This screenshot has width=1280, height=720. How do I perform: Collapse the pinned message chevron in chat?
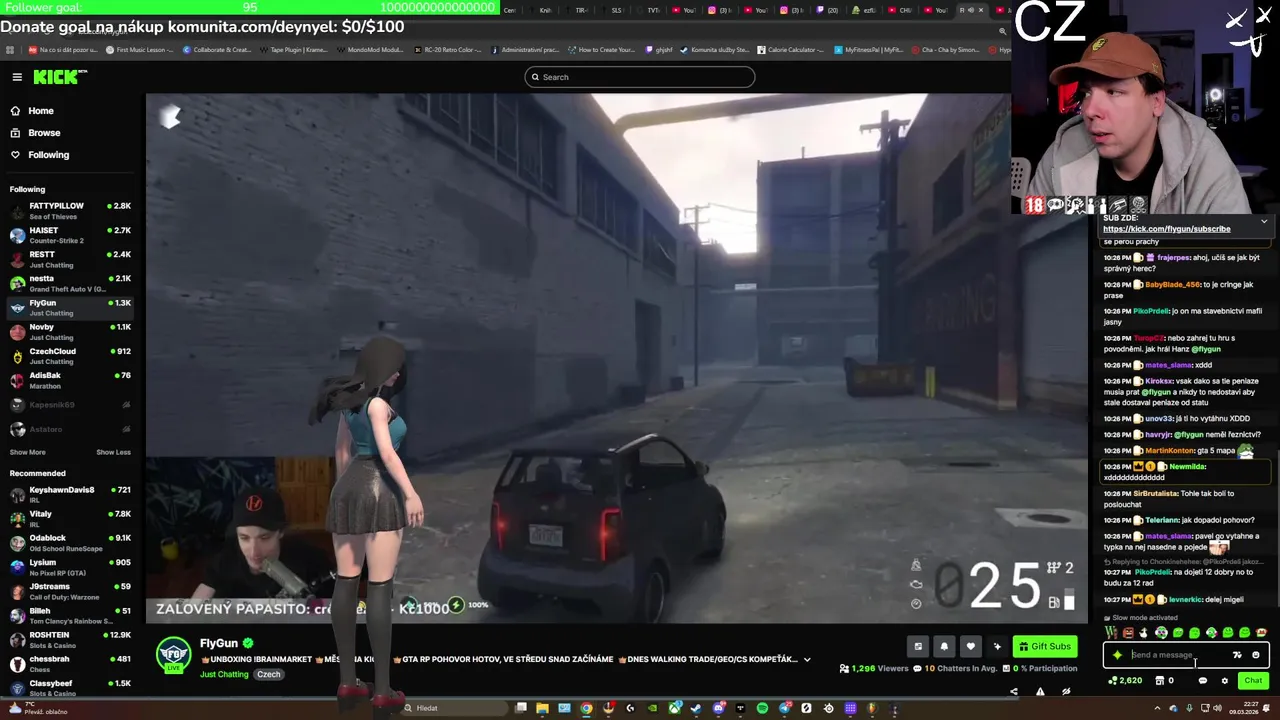(1264, 221)
